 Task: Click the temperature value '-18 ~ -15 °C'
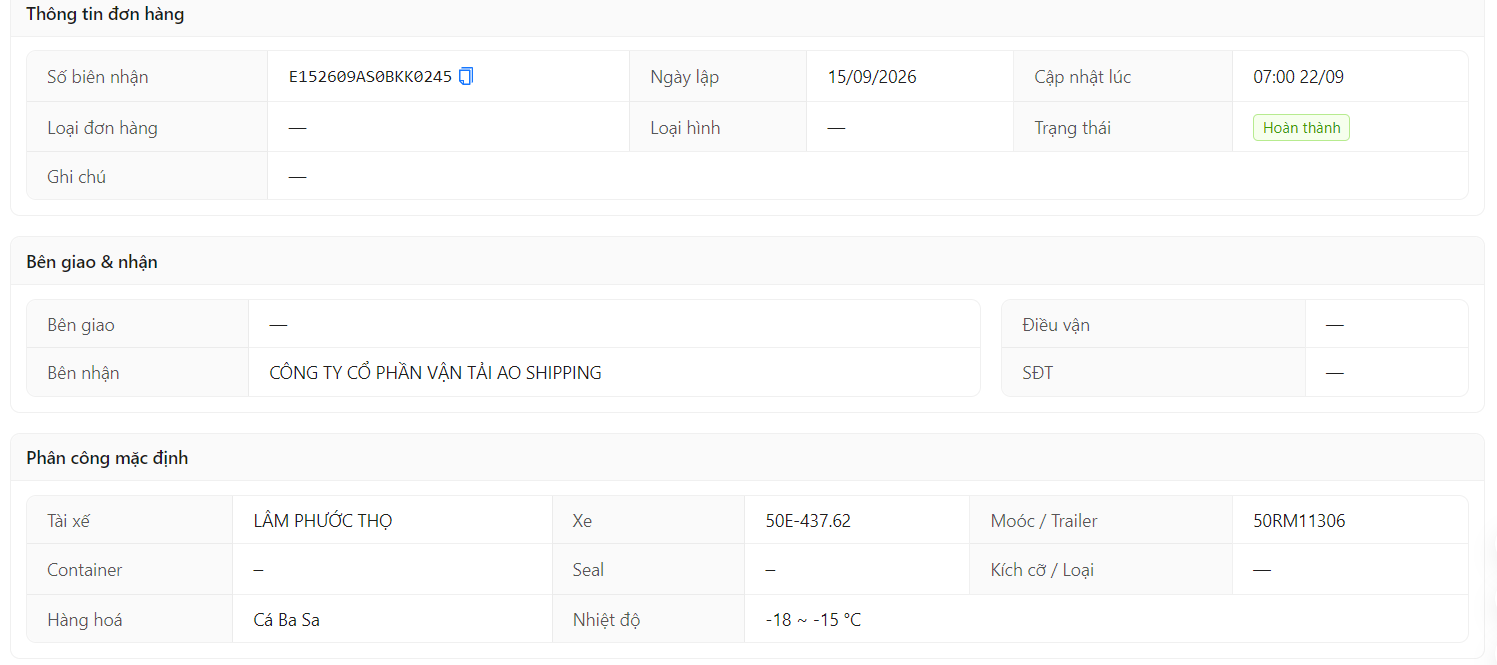click(813, 620)
